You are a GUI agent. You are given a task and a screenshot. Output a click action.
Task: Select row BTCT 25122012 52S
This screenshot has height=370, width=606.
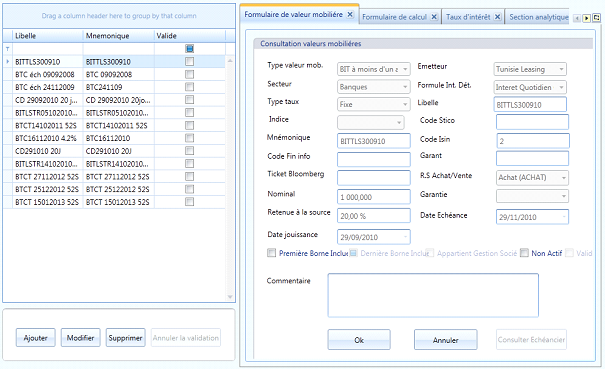tap(114, 189)
